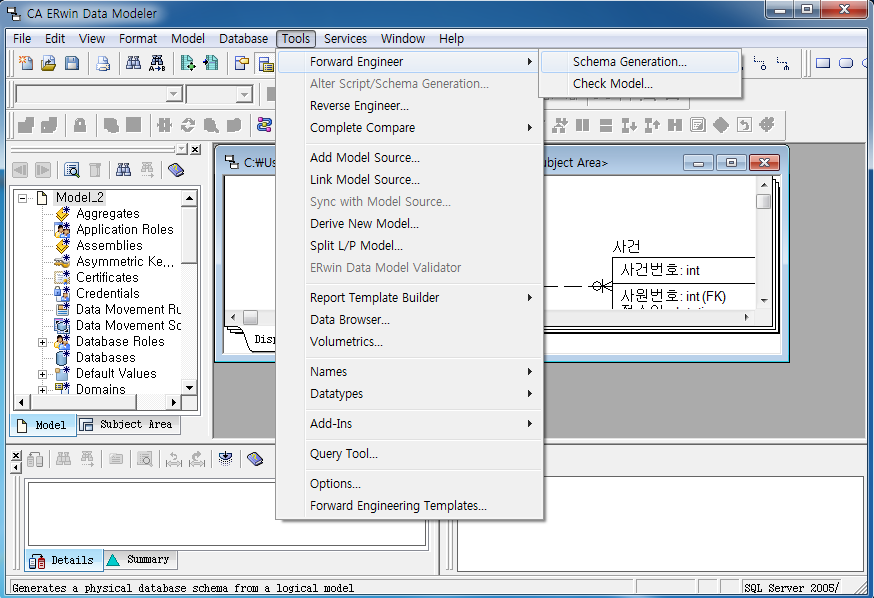Screen dimensions: 874x598
Task: Open Query Tool from Tools menu
Action: coord(410,454)
